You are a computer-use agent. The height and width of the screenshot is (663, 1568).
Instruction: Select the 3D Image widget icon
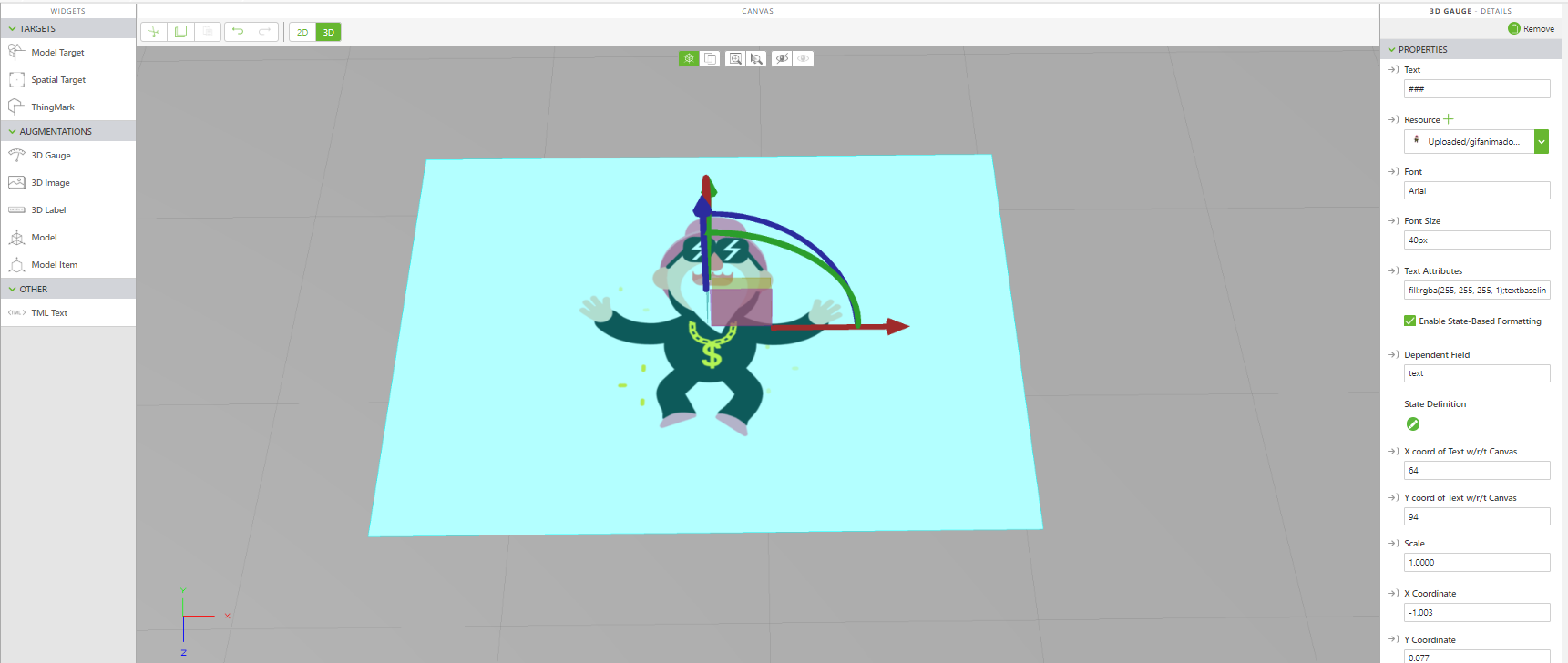pyautogui.click(x=16, y=182)
